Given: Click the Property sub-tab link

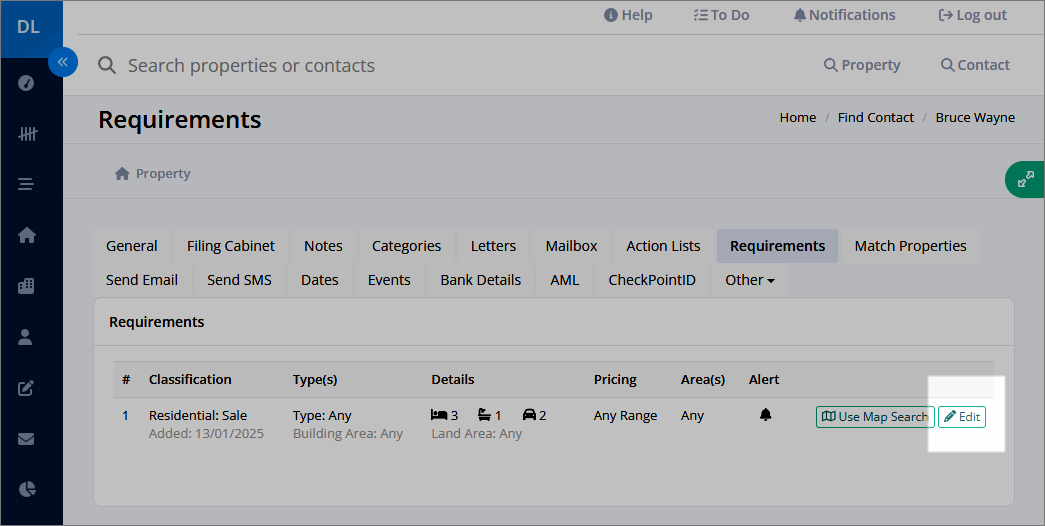Looking at the screenshot, I should coord(153,173).
